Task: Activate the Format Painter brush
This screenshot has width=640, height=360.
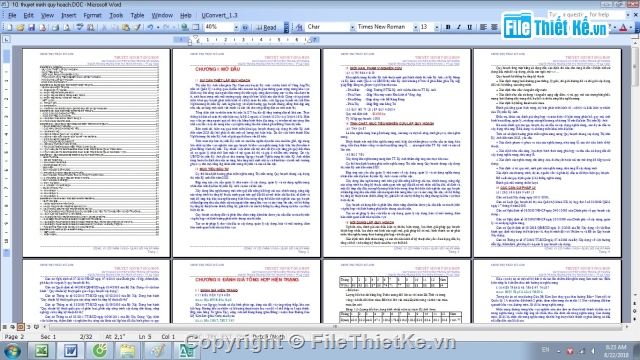Action: tap(137, 27)
